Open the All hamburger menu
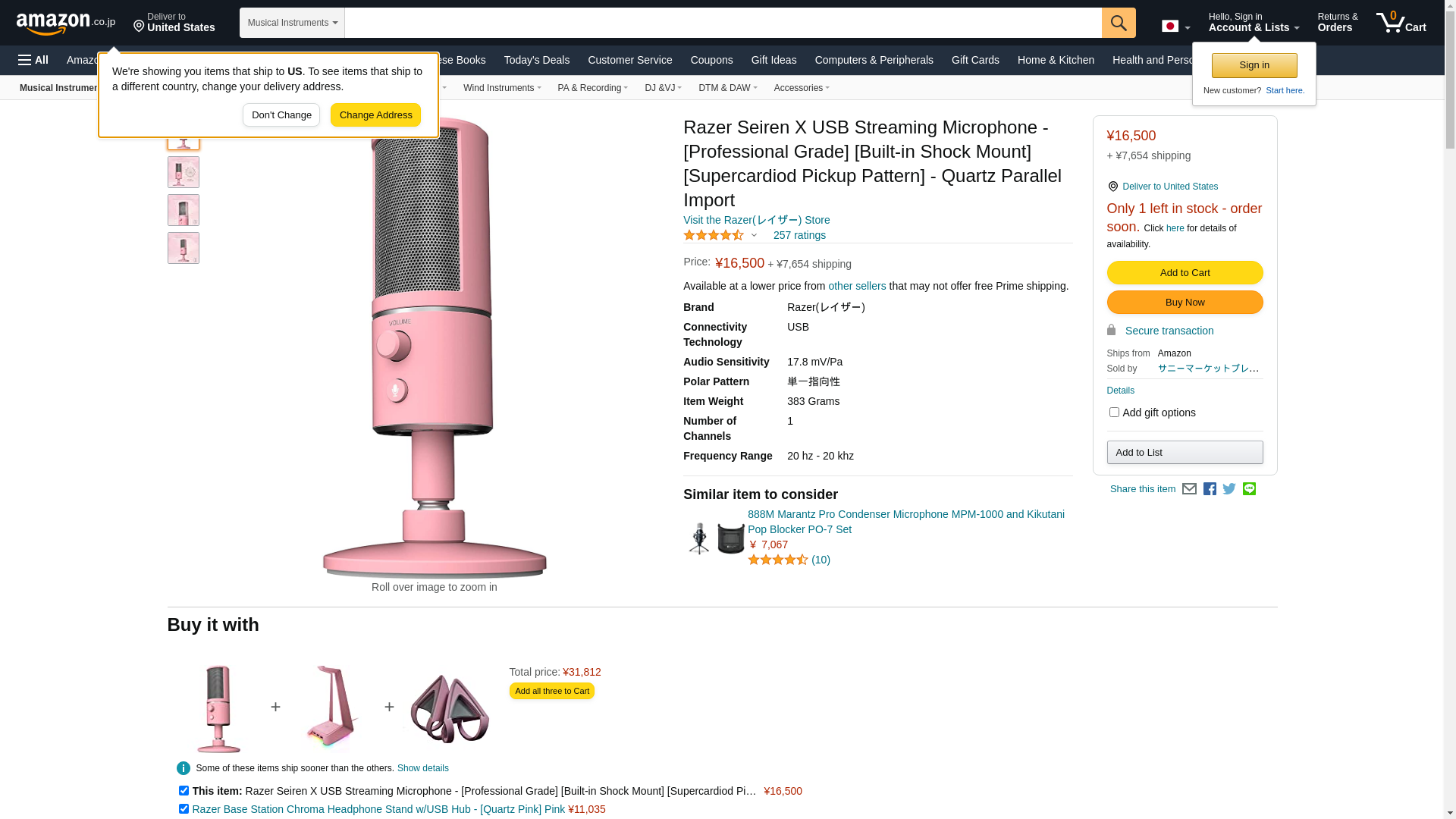 [33, 60]
